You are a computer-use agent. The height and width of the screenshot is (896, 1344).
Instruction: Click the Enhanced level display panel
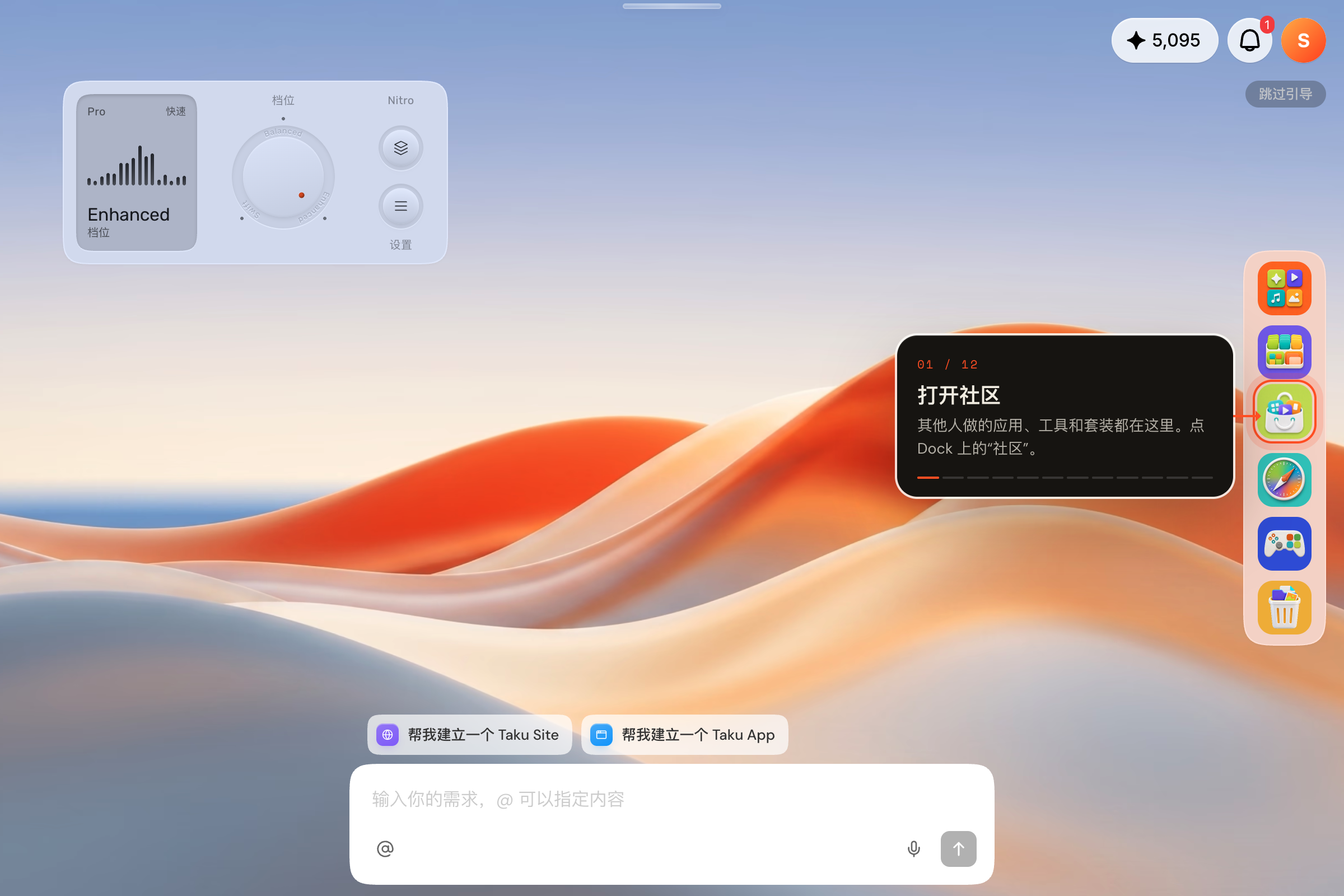(137, 172)
